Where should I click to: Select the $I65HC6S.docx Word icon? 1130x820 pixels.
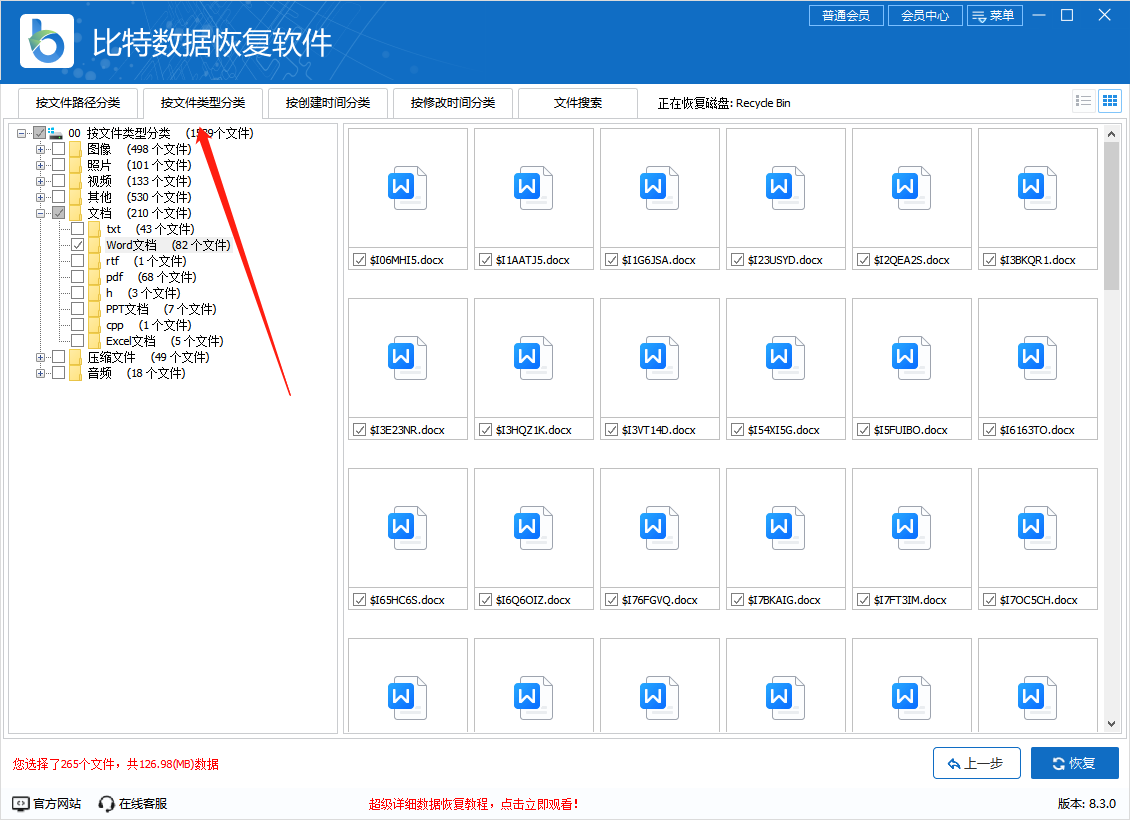[408, 528]
